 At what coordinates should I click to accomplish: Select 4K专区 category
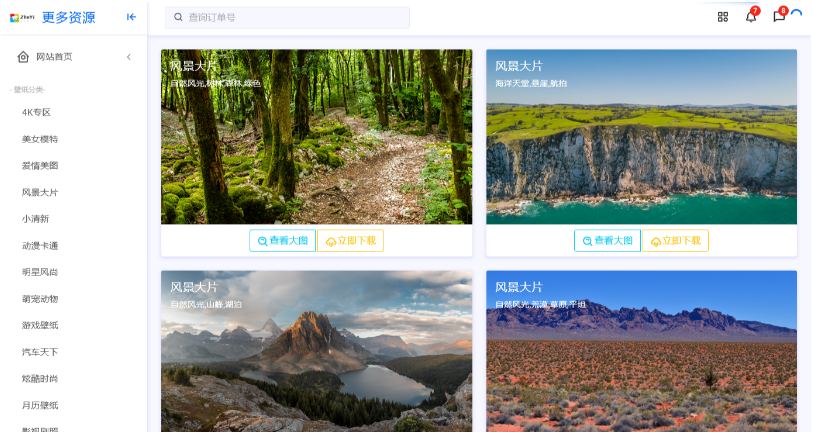(36, 113)
